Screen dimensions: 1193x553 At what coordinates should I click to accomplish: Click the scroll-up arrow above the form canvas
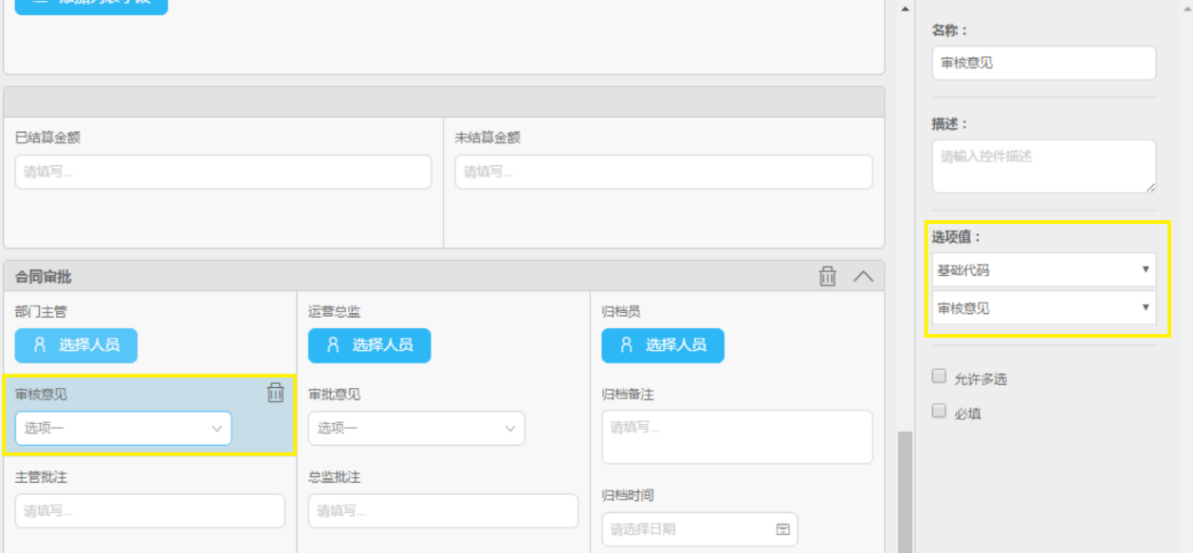[x=906, y=9]
